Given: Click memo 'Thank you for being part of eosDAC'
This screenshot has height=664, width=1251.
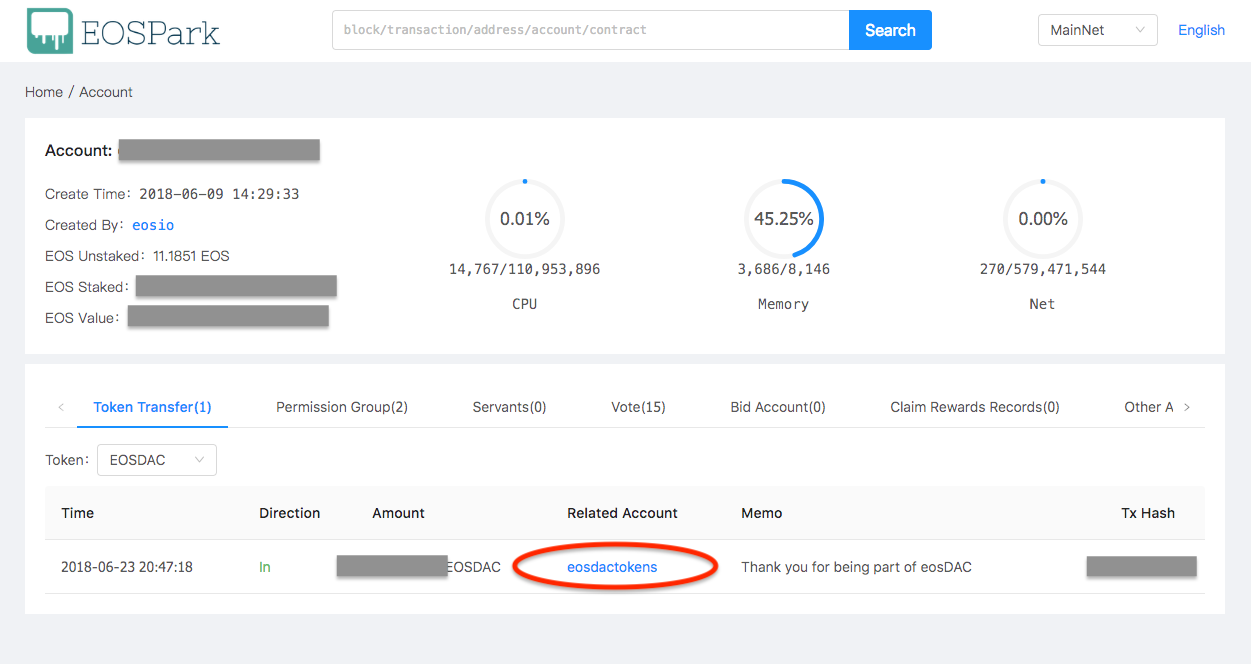Looking at the screenshot, I should pos(856,567).
